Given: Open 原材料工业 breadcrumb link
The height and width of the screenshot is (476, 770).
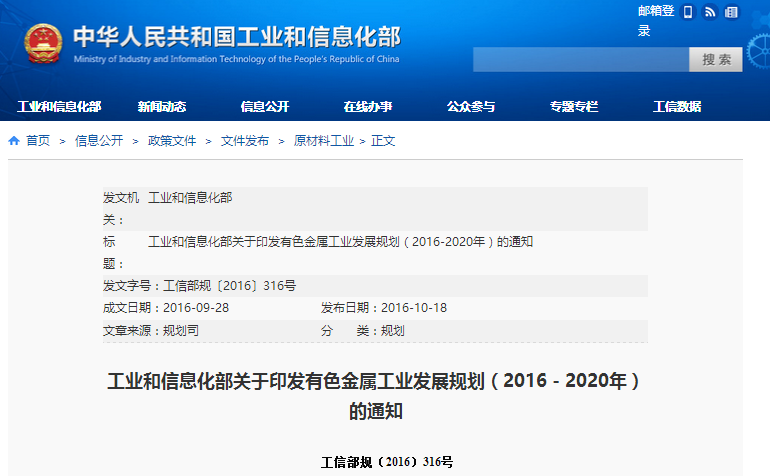Looking at the screenshot, I should pyautogui.click(x=323, y=141).
